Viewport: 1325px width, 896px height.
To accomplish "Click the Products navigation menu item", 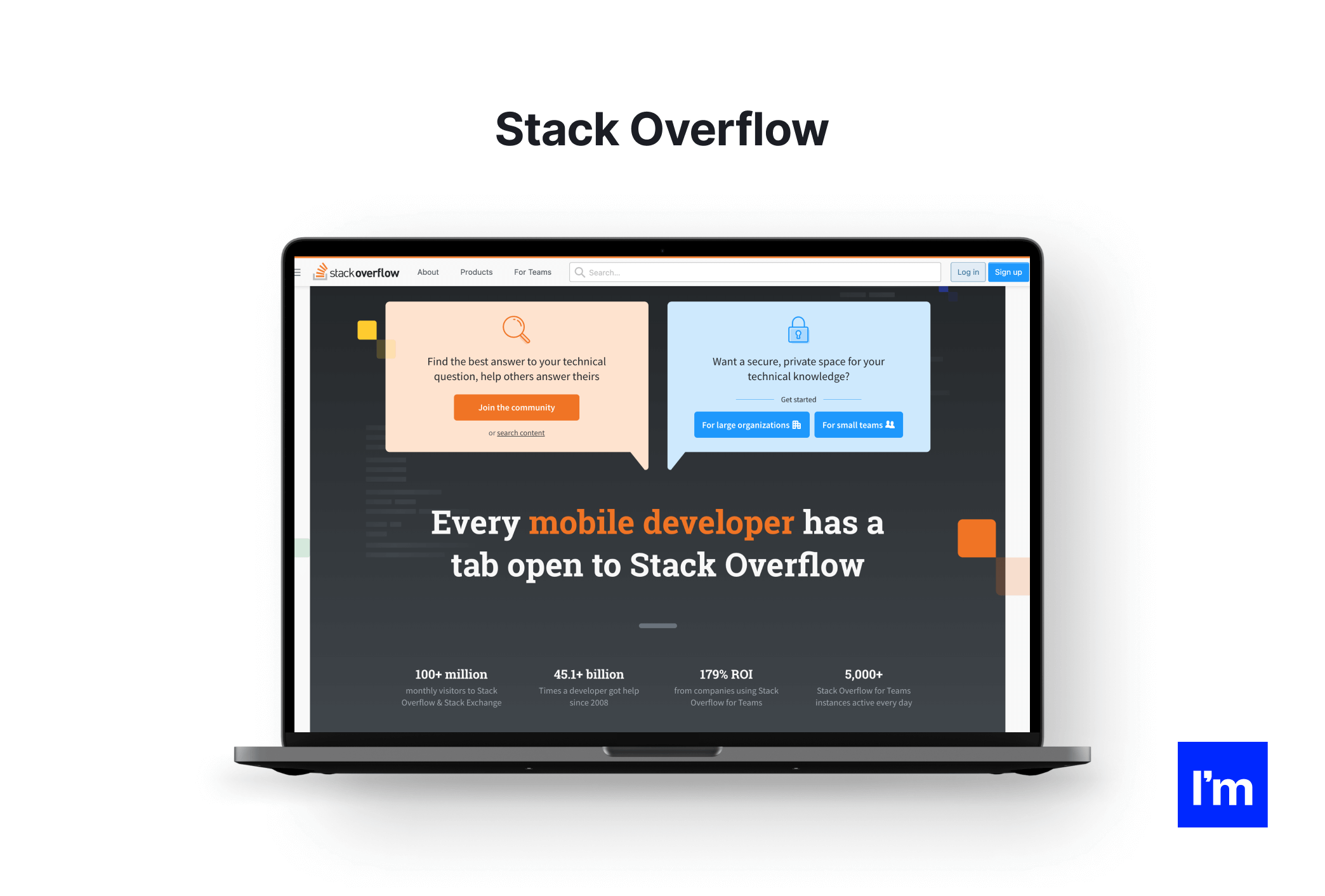I will (475, 272).
